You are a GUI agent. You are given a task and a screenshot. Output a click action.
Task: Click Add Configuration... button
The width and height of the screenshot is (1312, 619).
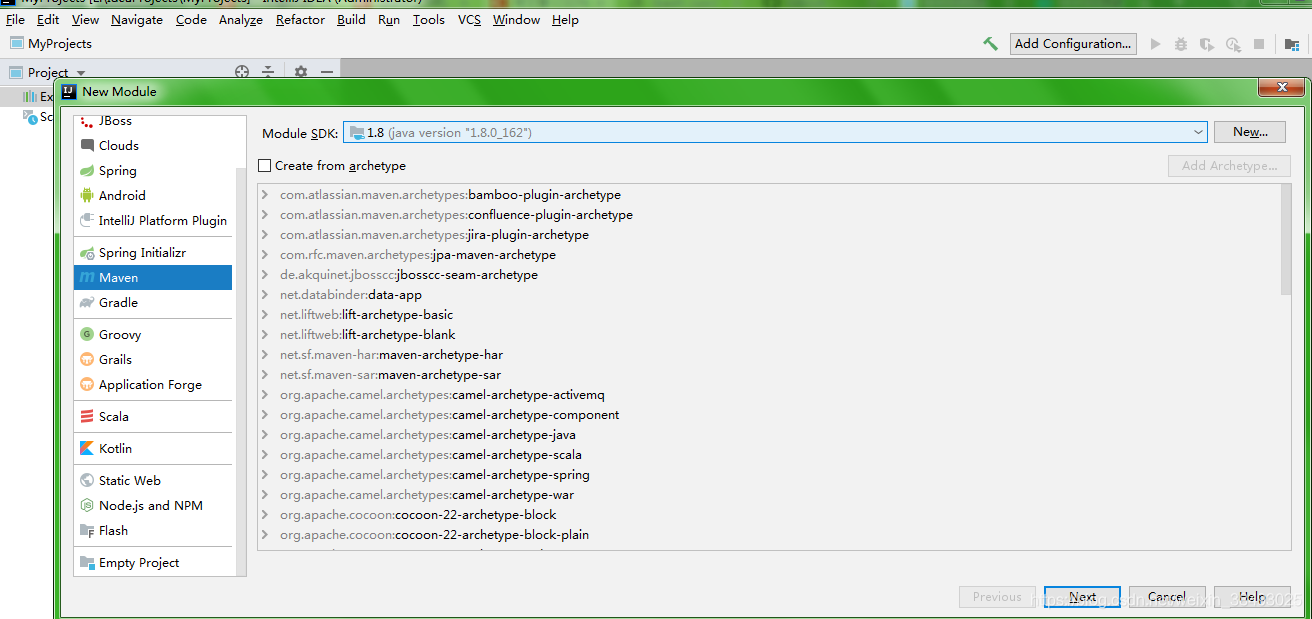click(1073, 44)
